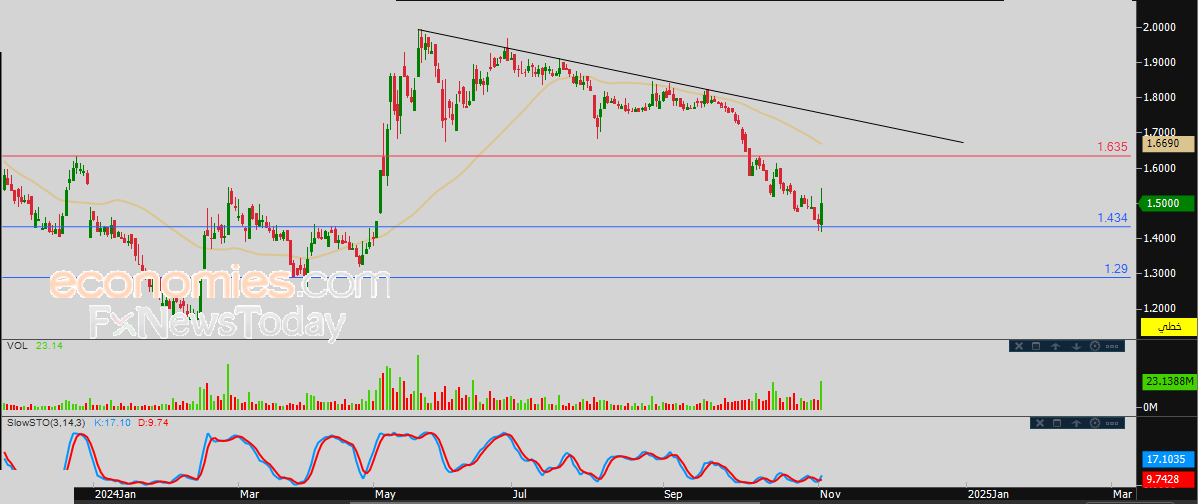
Task: Open more options for SlowSTO panel
Action: (x=1112, y=422)
